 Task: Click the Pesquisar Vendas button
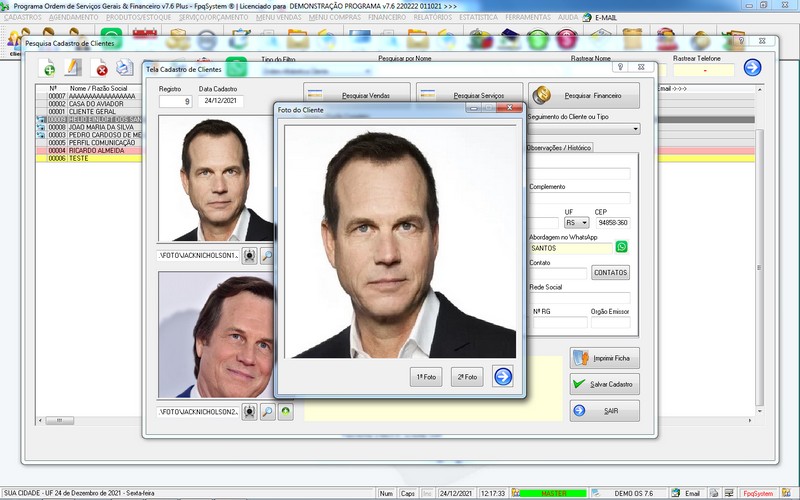tap(357, 95)
